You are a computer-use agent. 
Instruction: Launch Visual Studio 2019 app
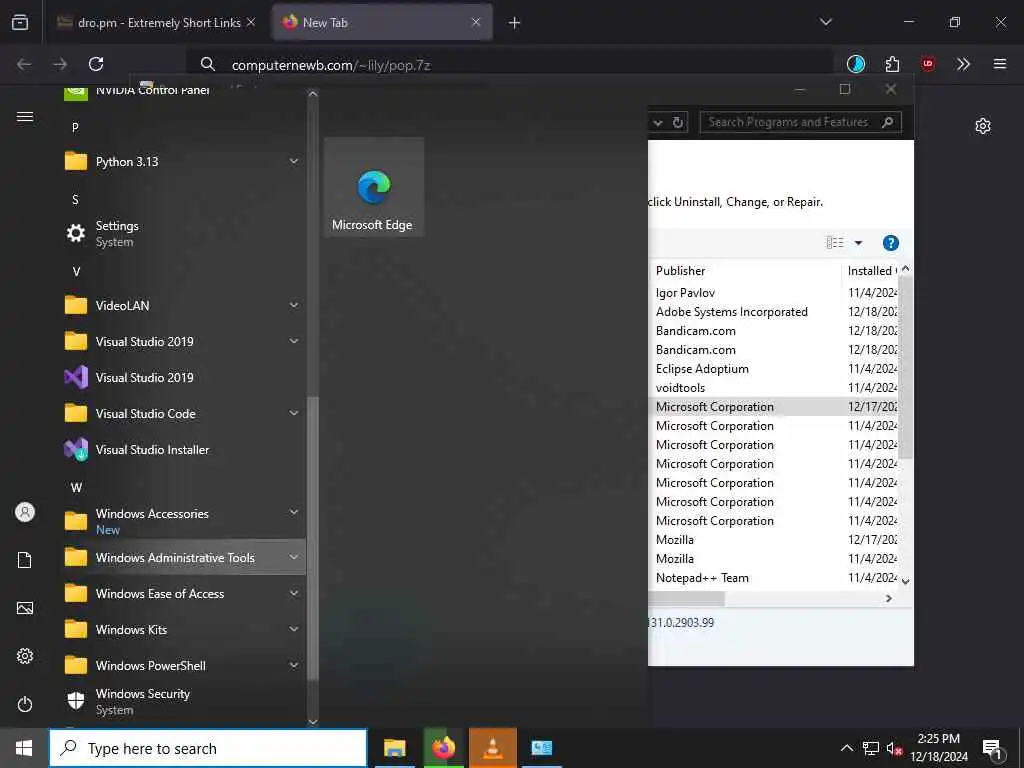click(x=184, y=377)
